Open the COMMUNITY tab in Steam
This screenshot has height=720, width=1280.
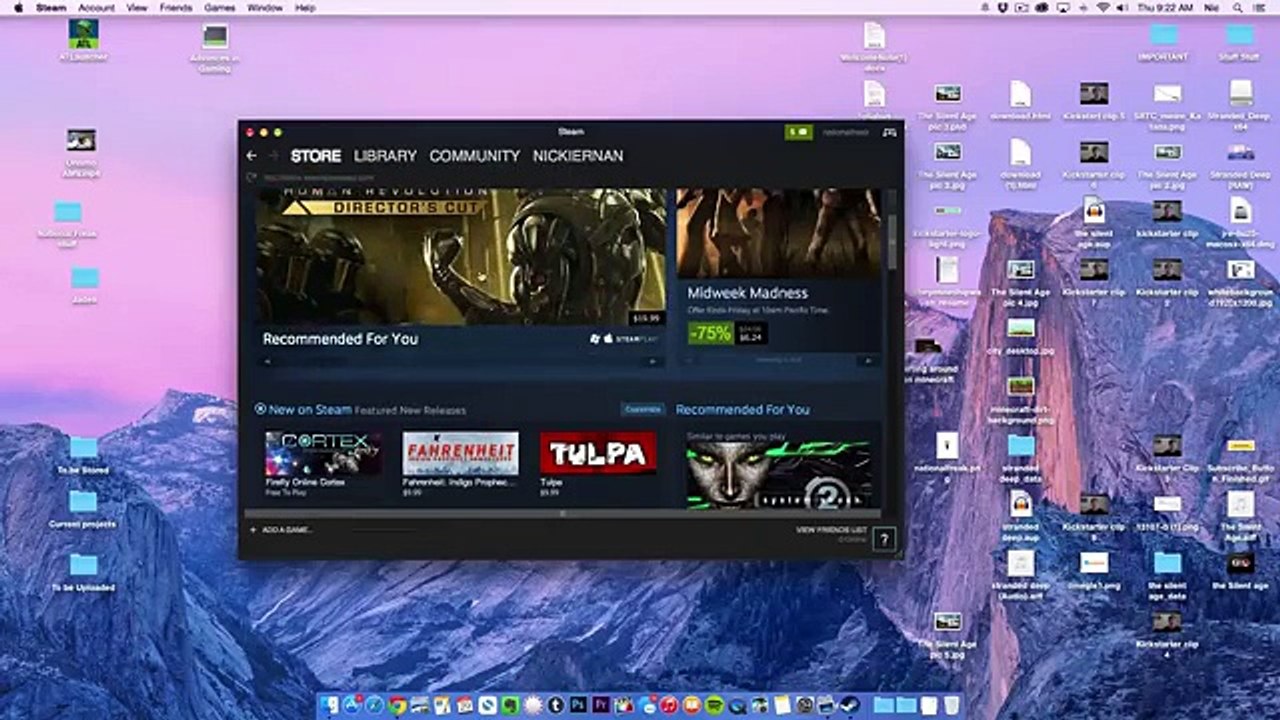(x=475, y=156)
